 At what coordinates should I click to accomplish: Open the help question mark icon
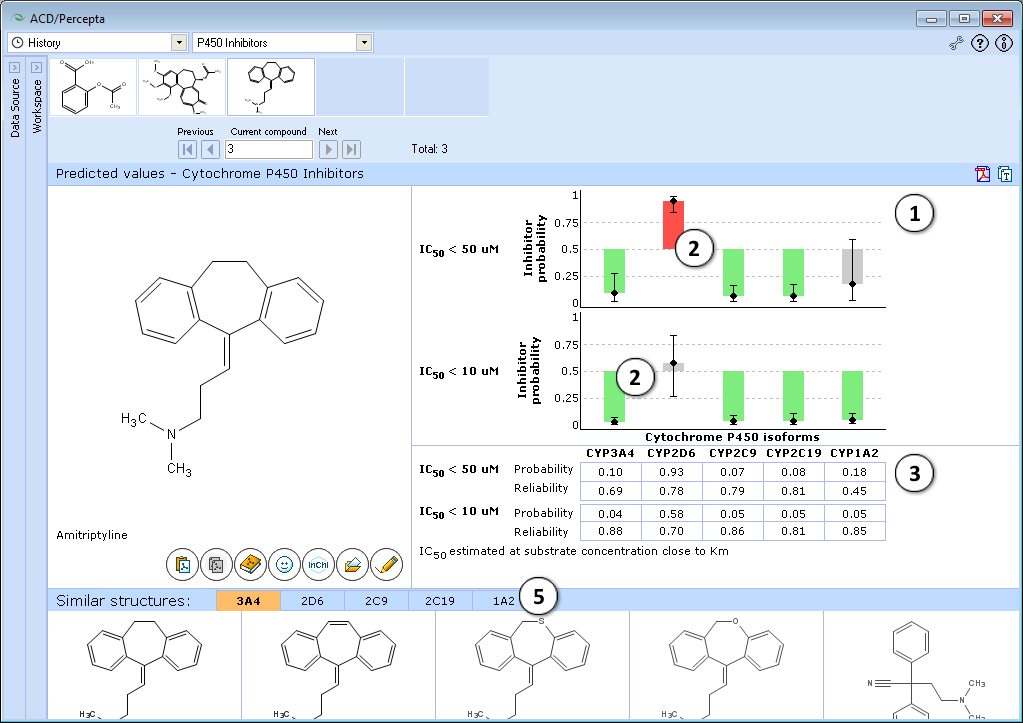coord(980,44)
